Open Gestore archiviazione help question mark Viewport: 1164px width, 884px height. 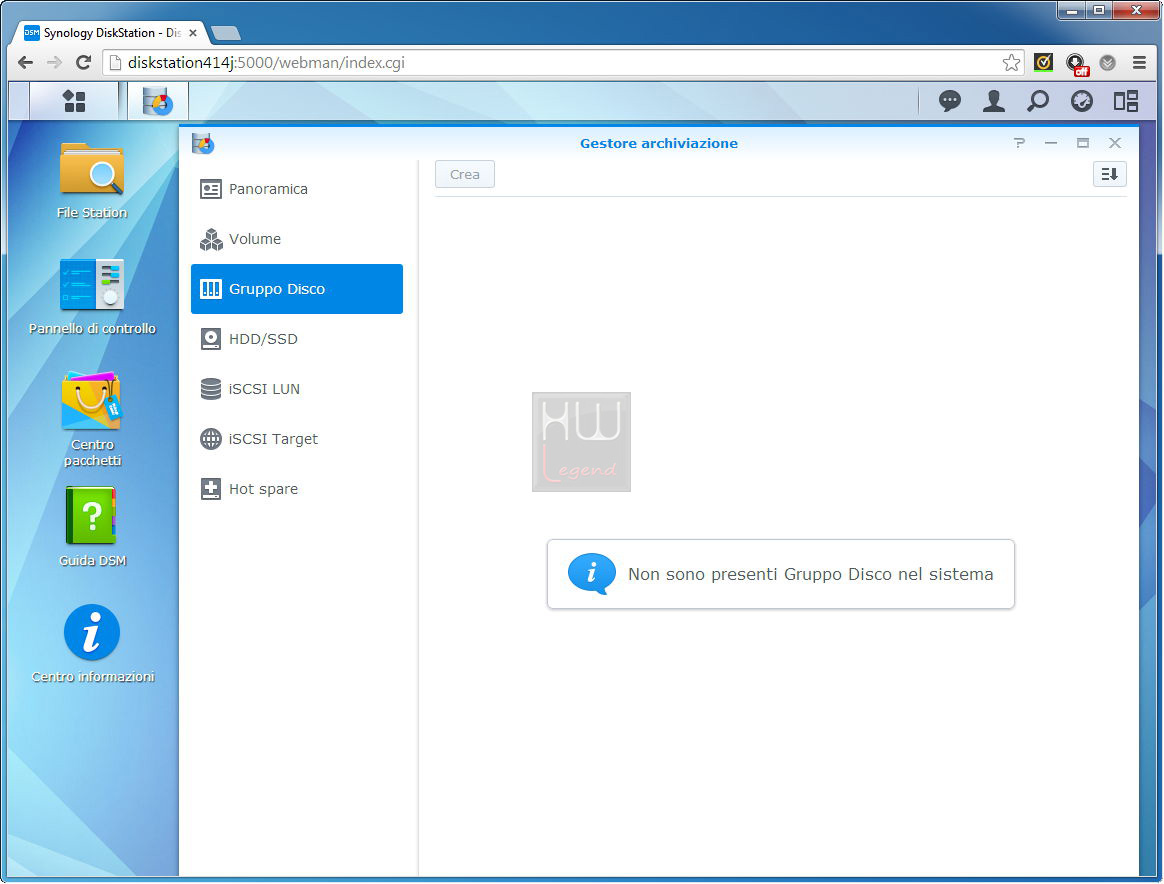[x=1019, y=143]
